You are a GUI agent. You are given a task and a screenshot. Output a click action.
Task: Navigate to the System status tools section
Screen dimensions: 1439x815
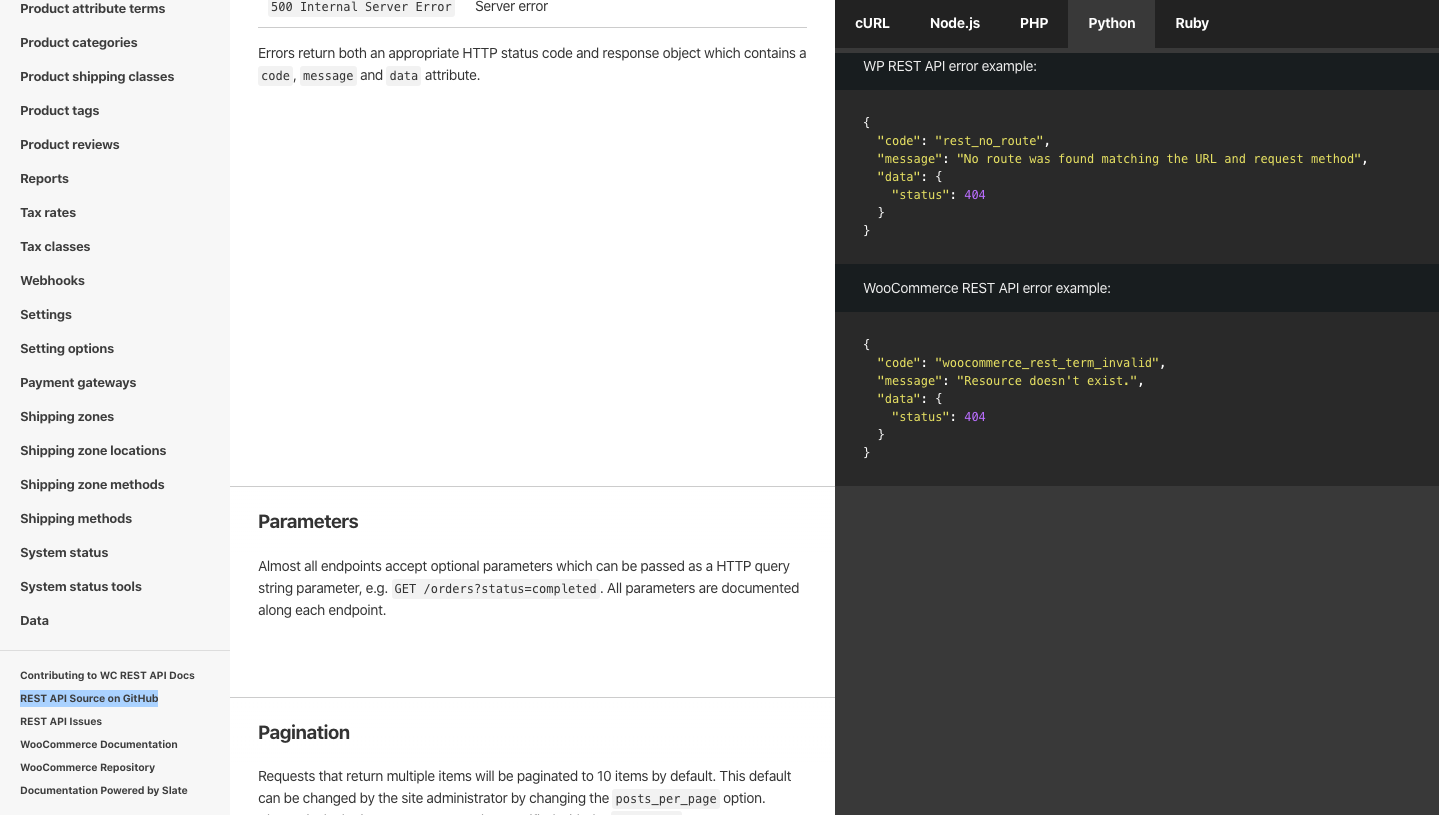(x=80, y=586)
